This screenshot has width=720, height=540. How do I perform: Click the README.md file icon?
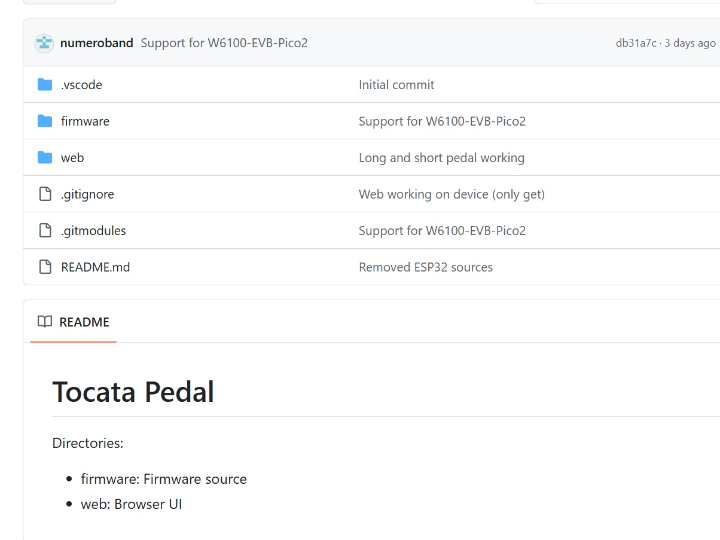45,267
